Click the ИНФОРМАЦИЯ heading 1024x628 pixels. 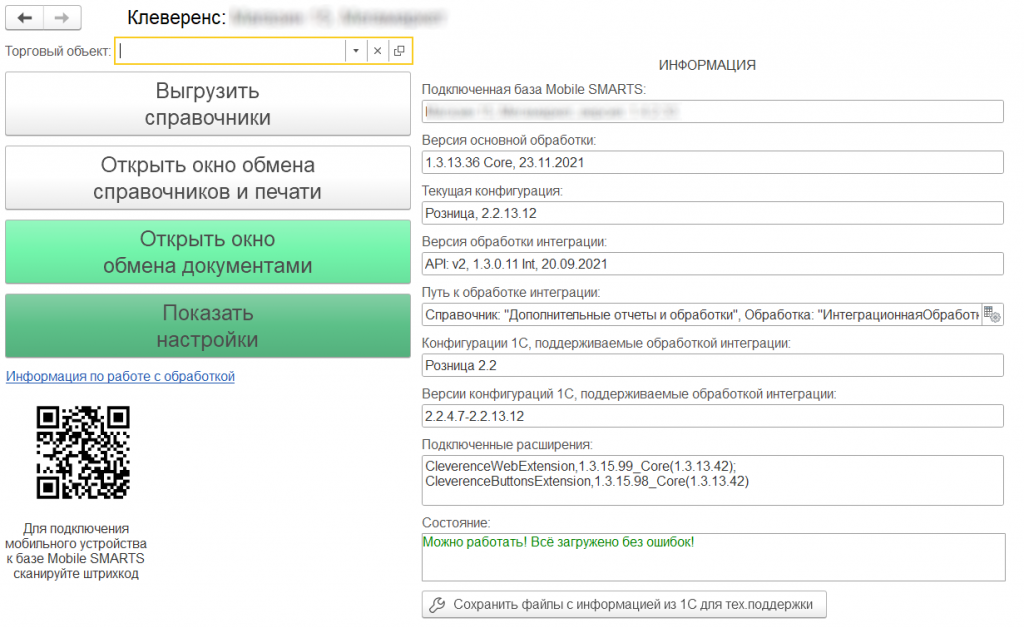coord(707,65)
